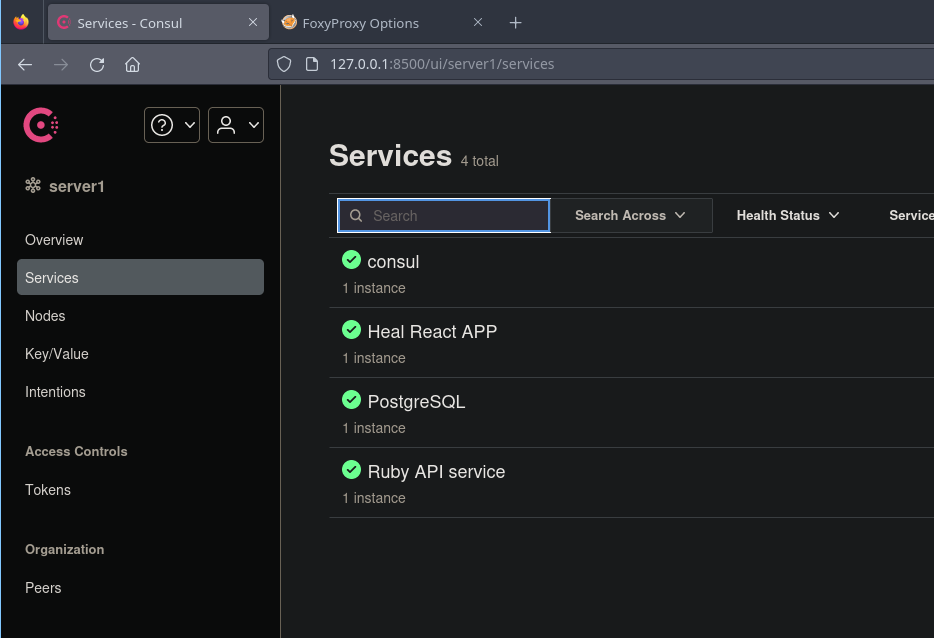Click the Firefox icon in tab bar

click(21, 22)
